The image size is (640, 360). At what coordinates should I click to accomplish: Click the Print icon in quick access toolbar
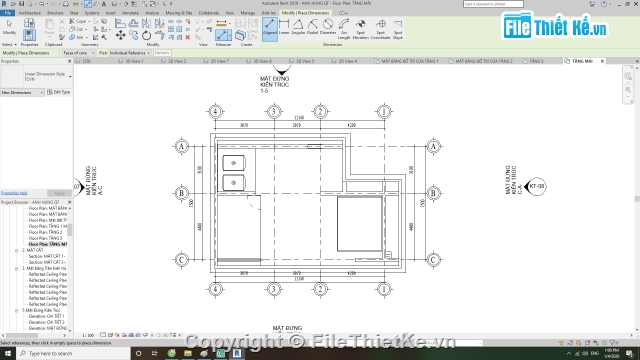[x=66, y=4]
